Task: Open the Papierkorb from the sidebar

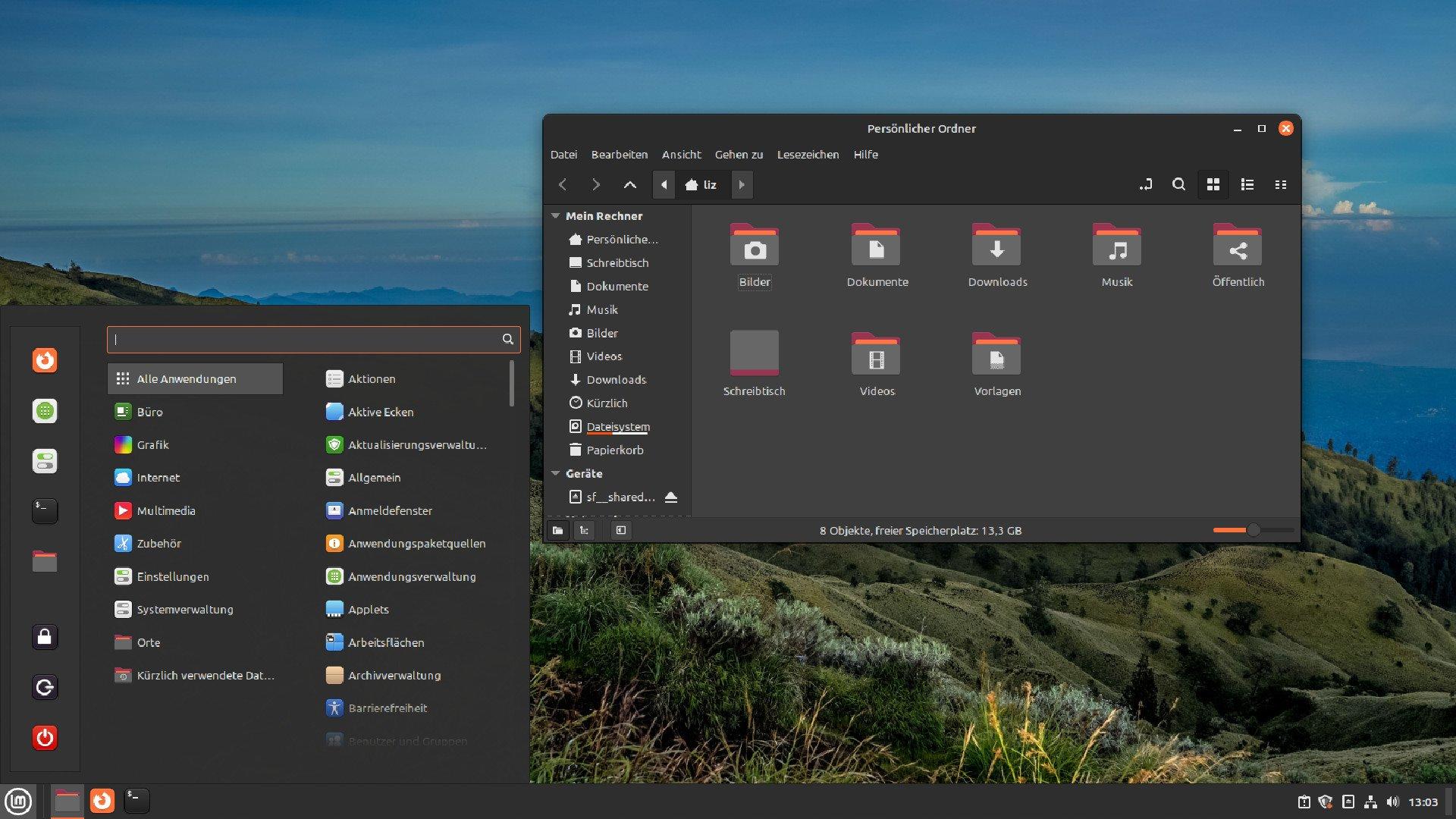Action: click(x=615, y=450)
